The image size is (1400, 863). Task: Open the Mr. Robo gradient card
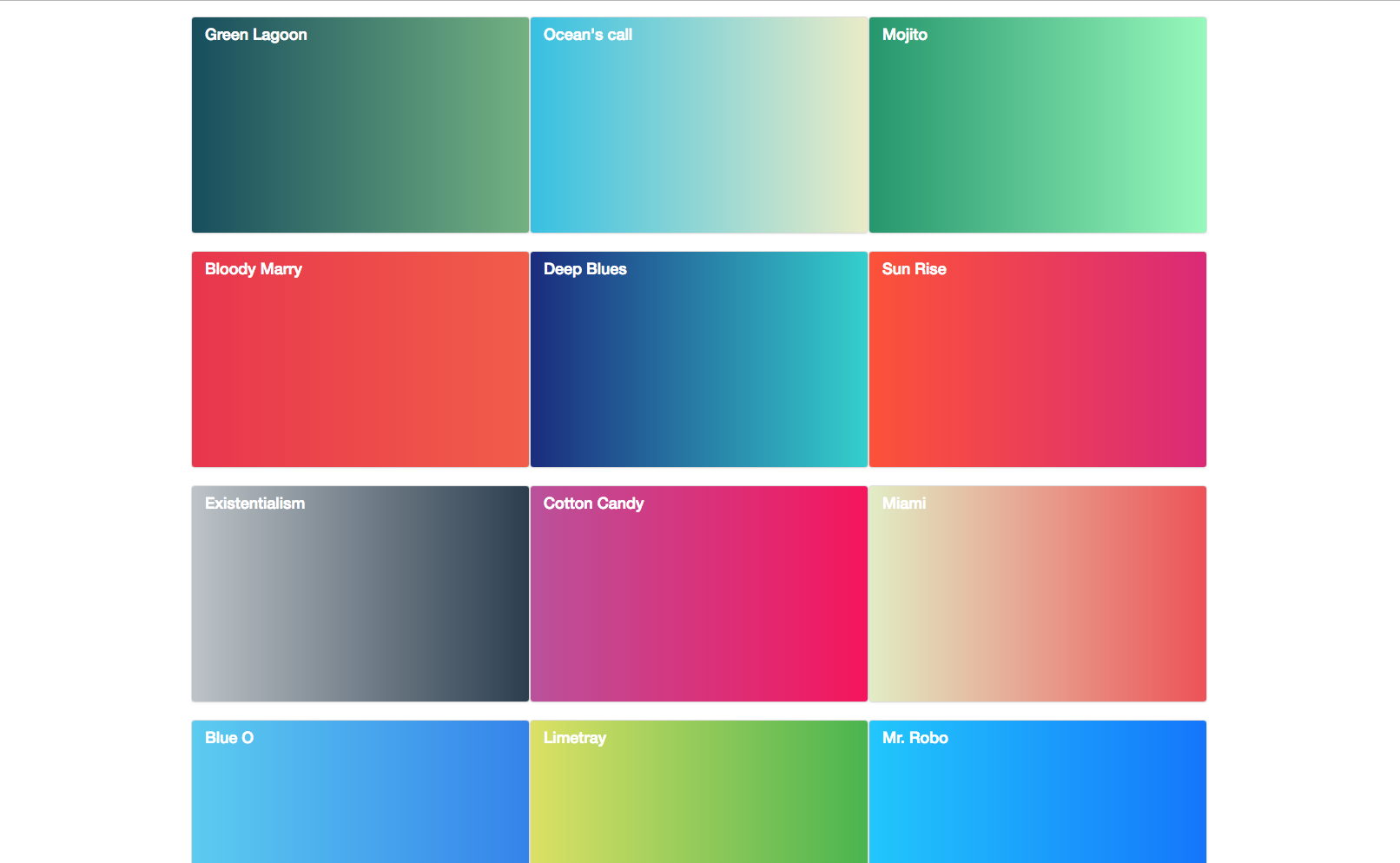click(1038, 792)
